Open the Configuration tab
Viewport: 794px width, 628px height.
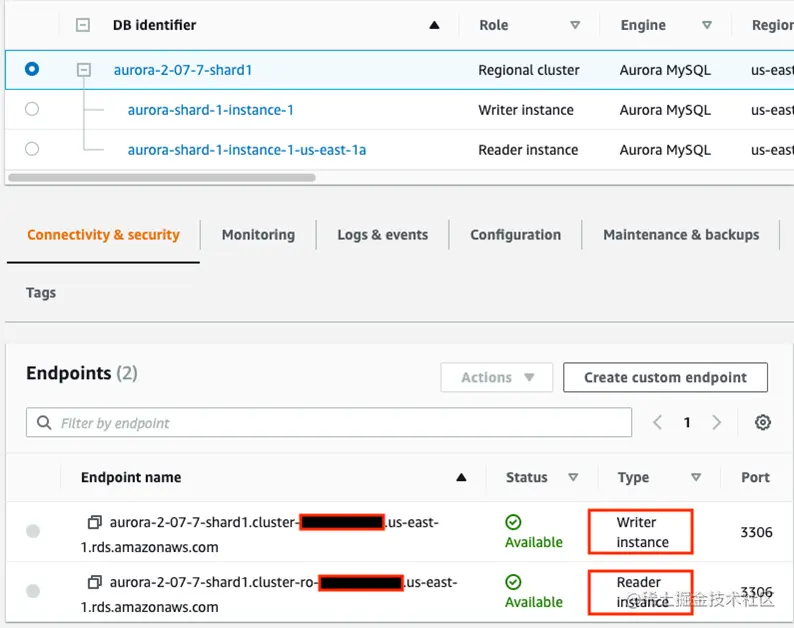tap(515, 235)
